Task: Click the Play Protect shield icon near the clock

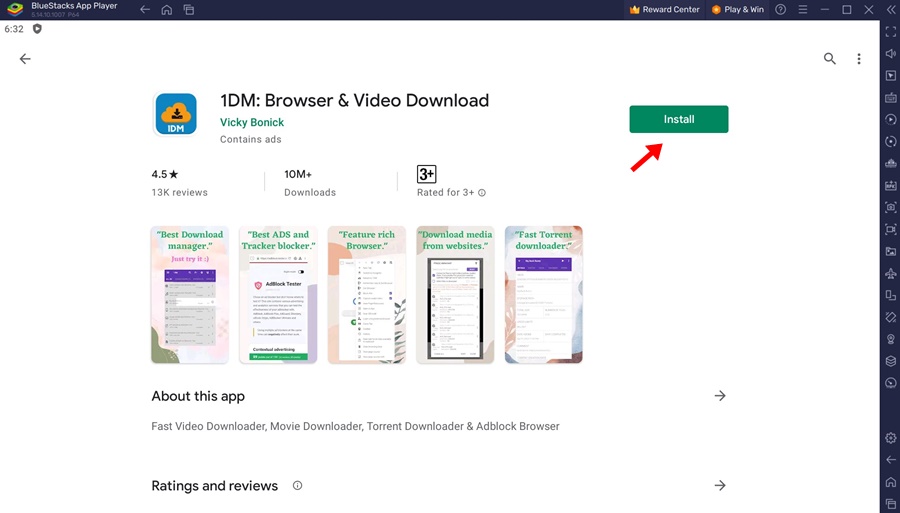Action: coord(37,29)
